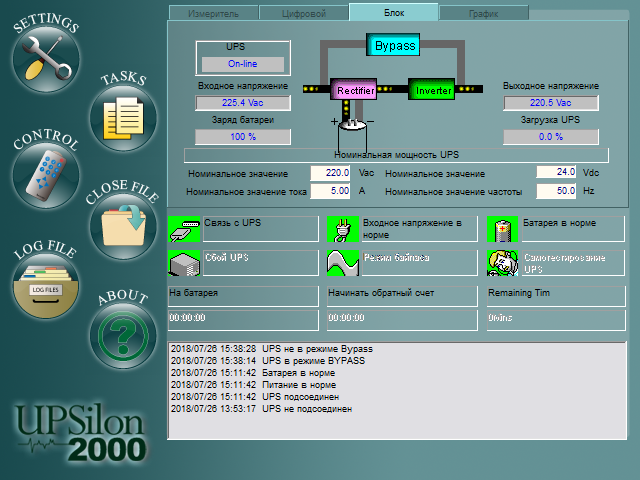Click the Связь с UPS status label

tap(261, 229)
